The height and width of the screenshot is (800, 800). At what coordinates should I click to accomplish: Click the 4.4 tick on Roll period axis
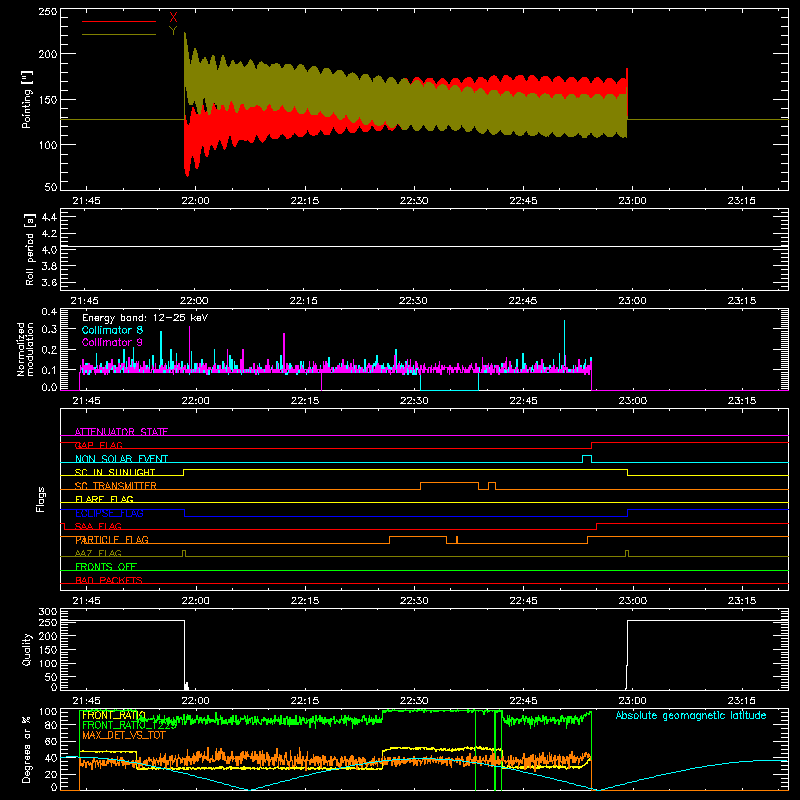tap(49, 217)
